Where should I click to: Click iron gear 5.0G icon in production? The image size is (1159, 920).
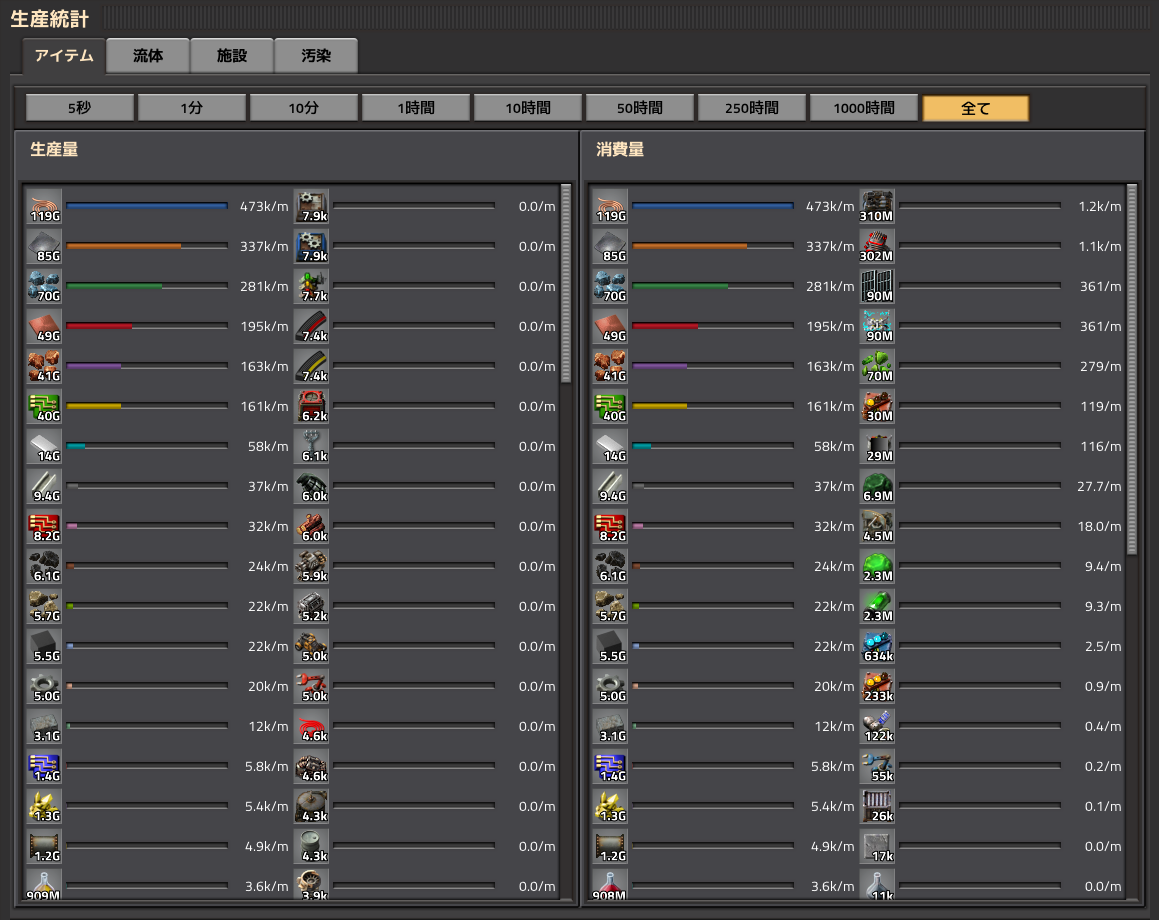pos(44,686)
